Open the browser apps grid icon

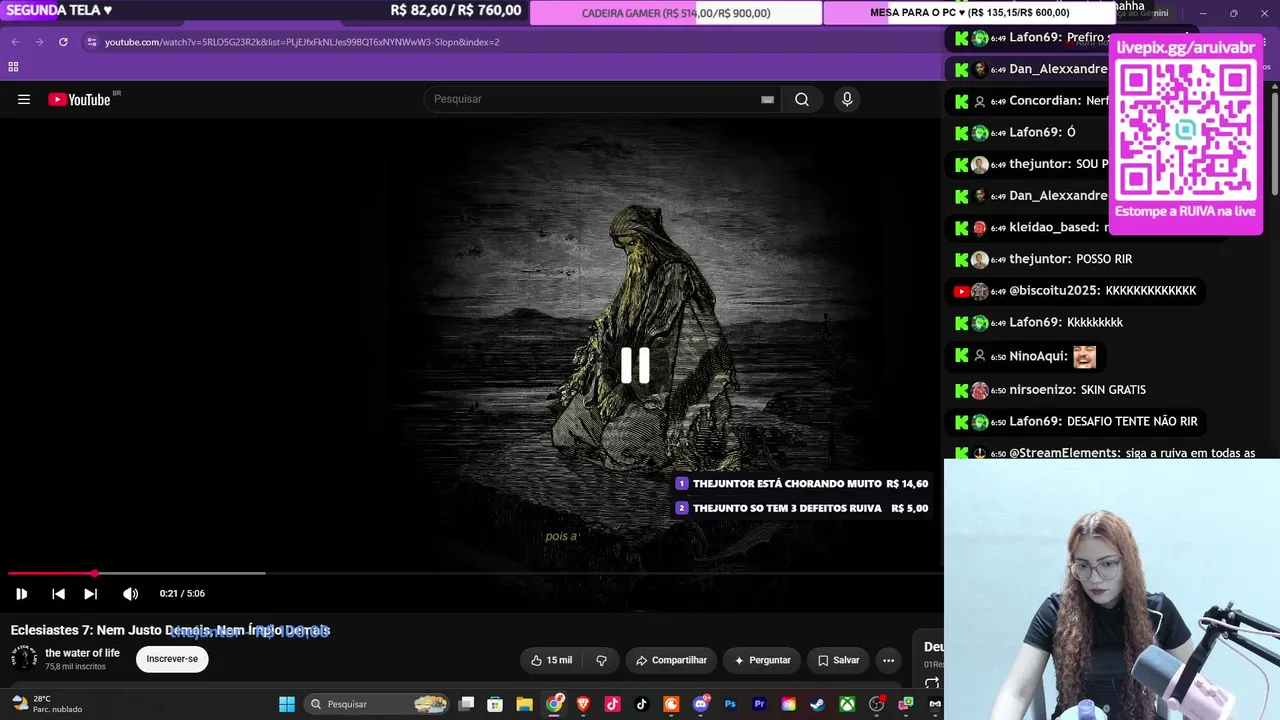pyautogui.click(x=13, y=67)
